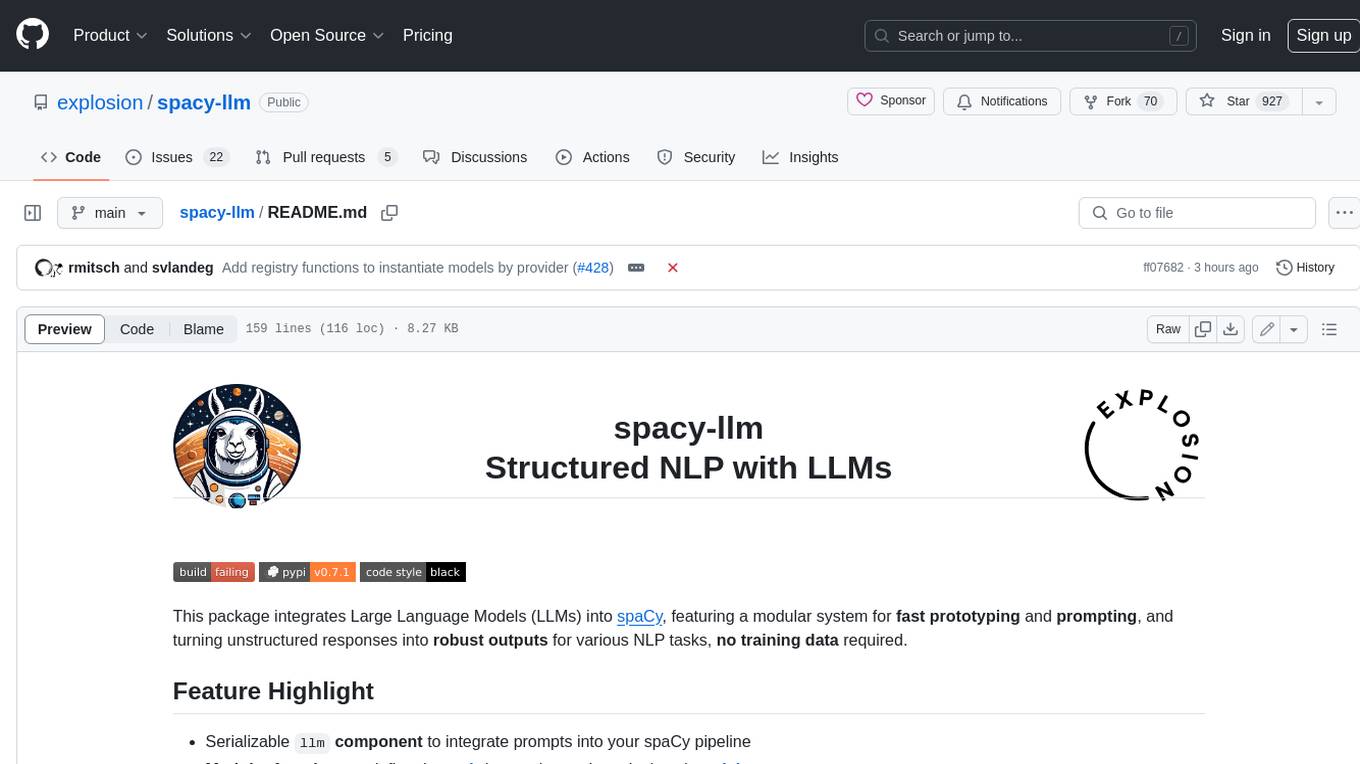Screen dimensions: 1360x764
Task: Show the failed checks status icon
Action: [673, 268]
